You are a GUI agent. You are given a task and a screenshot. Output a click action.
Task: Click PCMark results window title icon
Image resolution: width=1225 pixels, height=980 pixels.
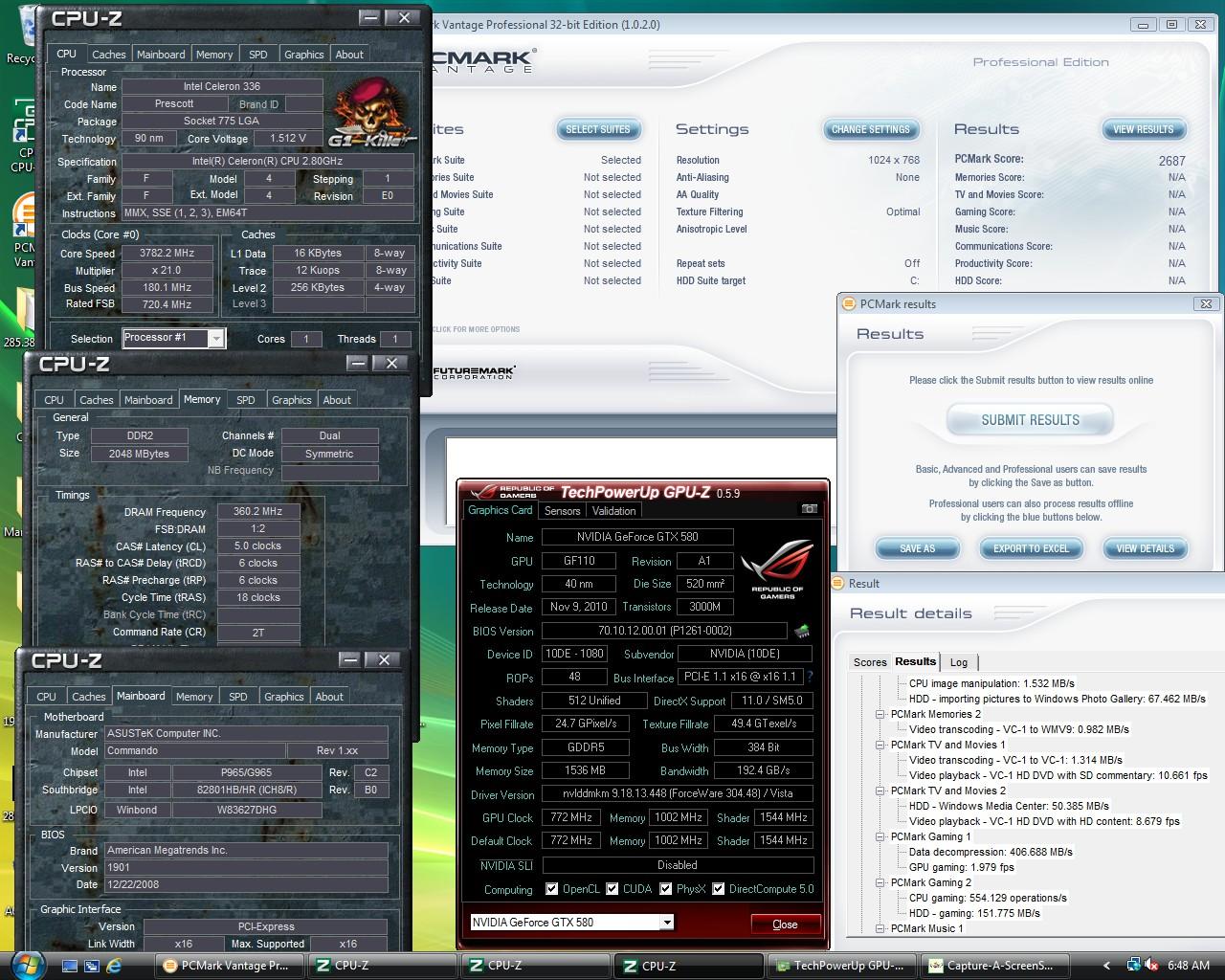coord(848,303)
